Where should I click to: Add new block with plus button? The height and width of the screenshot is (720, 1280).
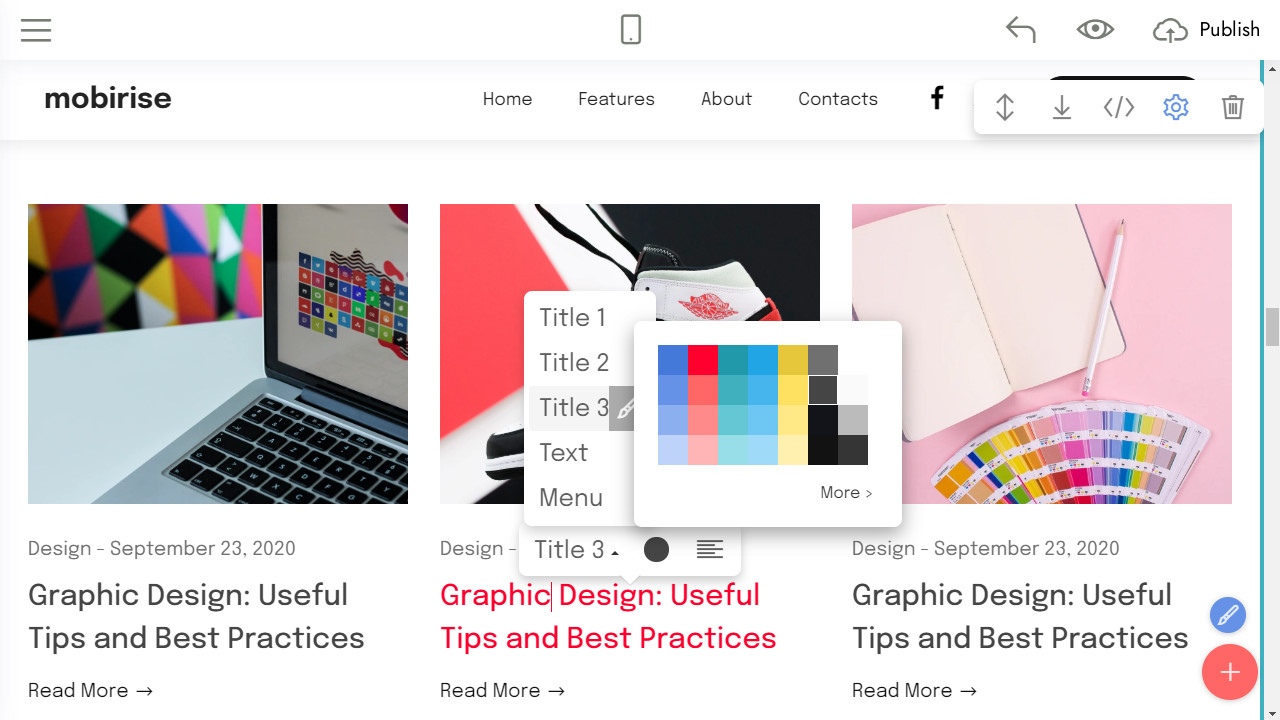1230,672
